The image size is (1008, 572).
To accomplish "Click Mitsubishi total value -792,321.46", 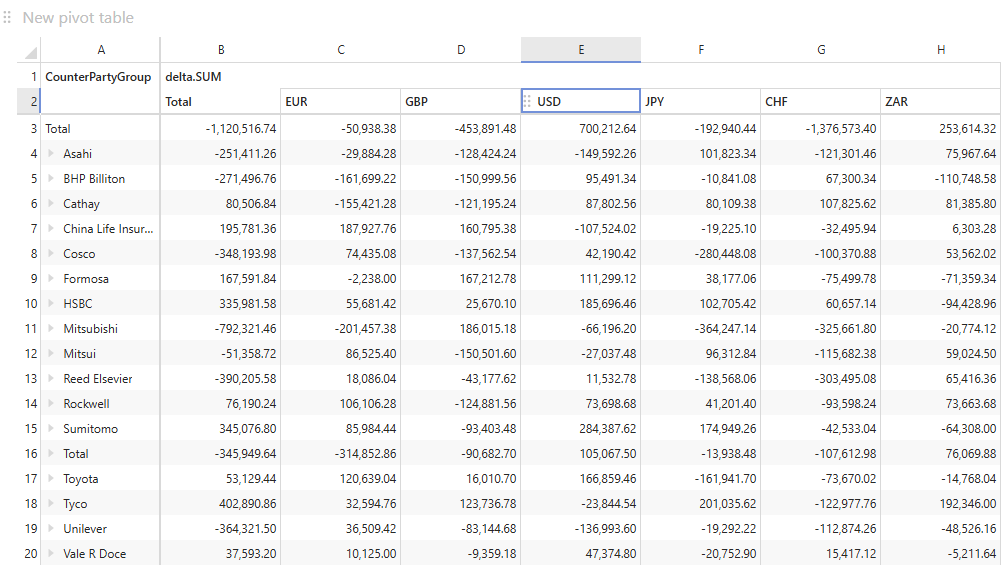I will coord(246,328).
